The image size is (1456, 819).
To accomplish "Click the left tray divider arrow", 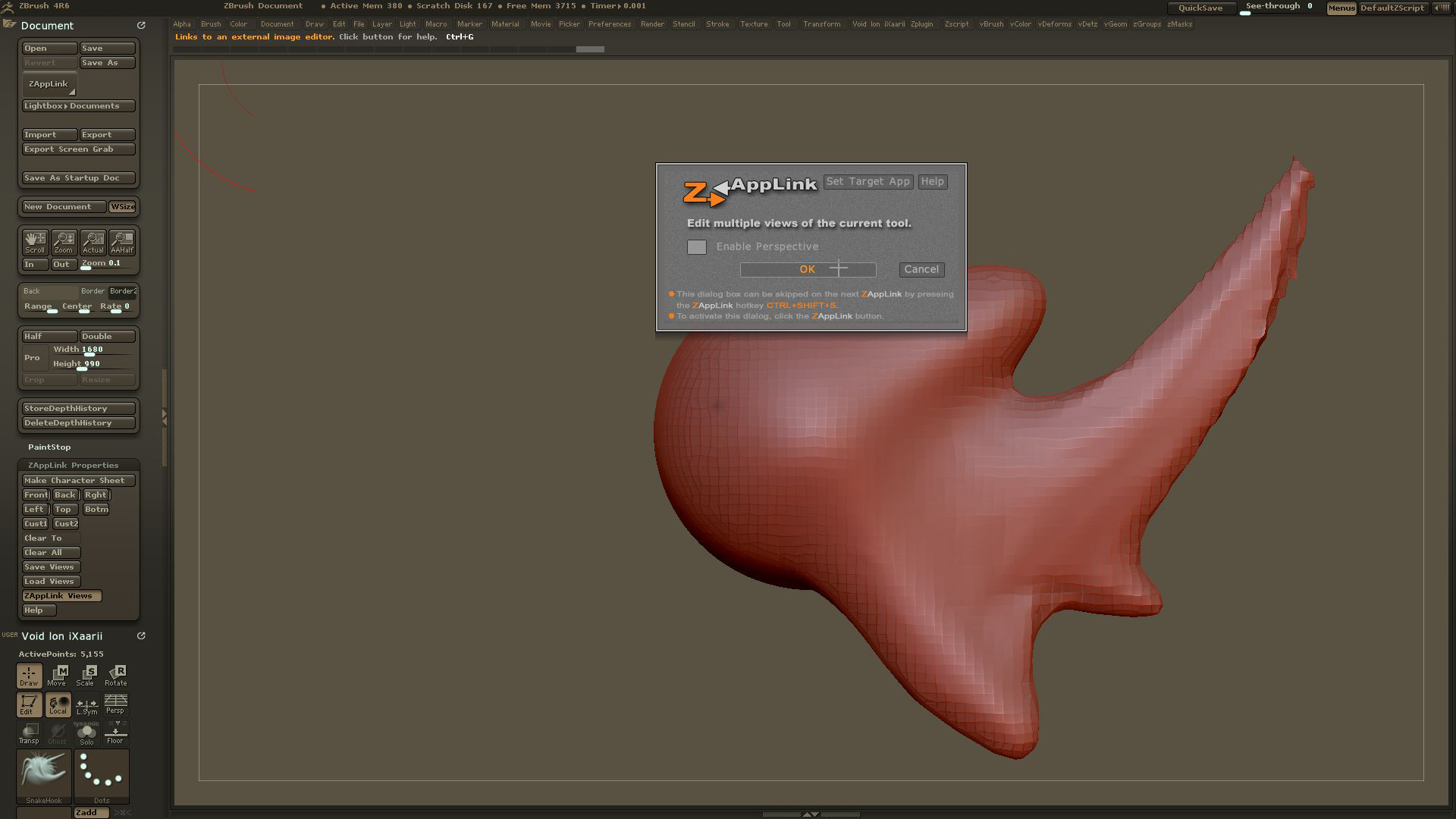I will pos(164,416).
